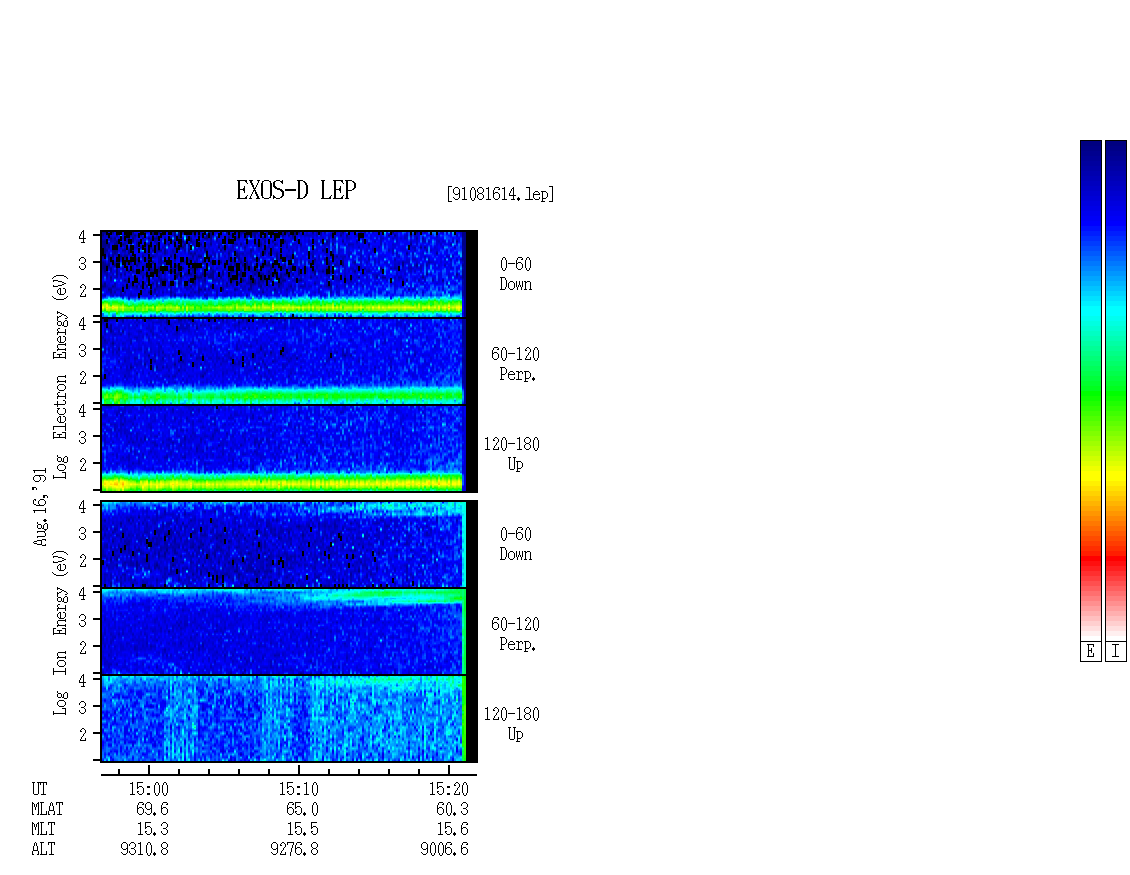Click the UT row label
Image resolution: width=1130 pixels, height=875 pixels.
(x=39, y=789)
